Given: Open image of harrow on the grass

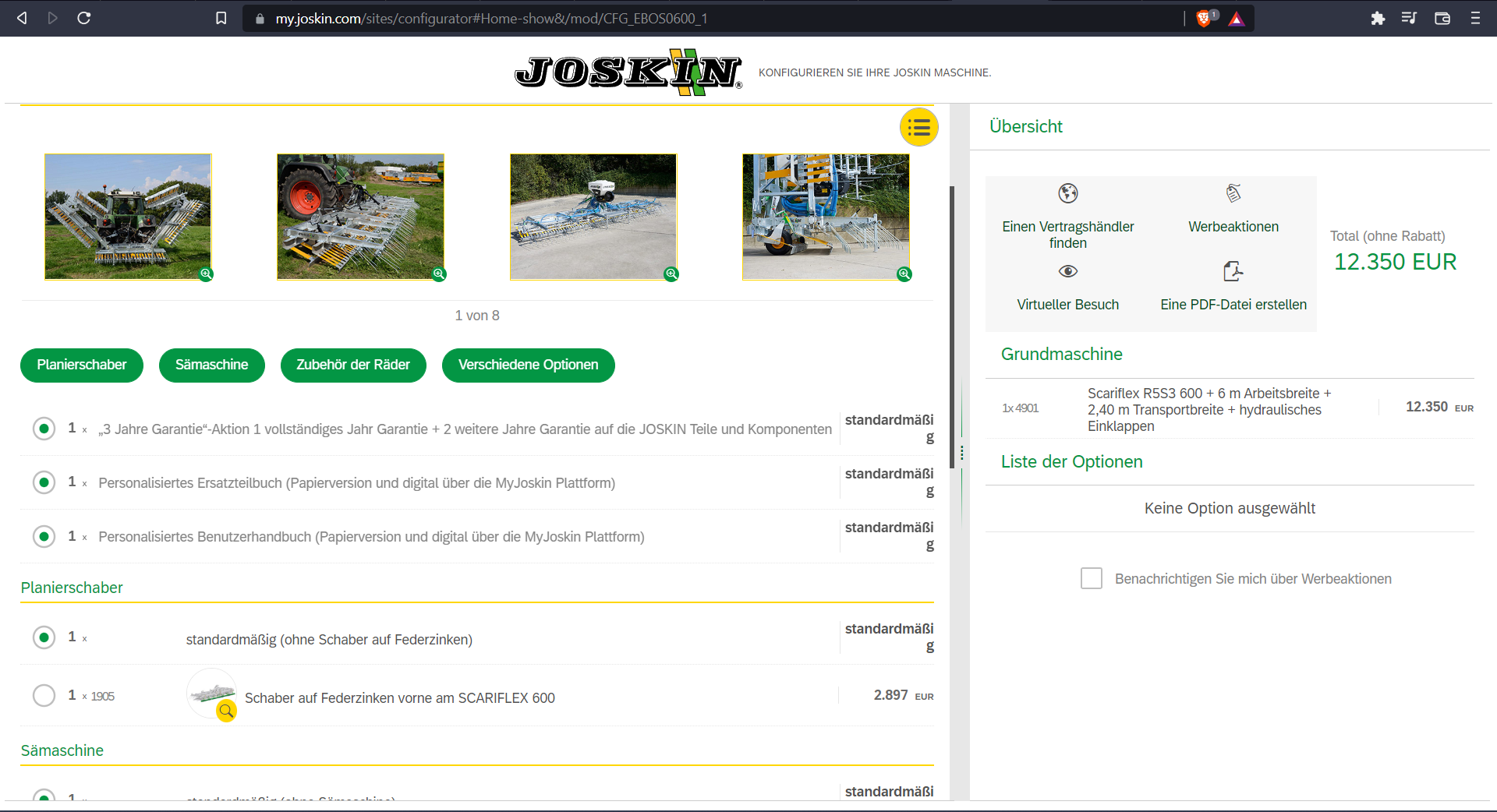Looking at the screenshot, I should [x=360, y=216].
